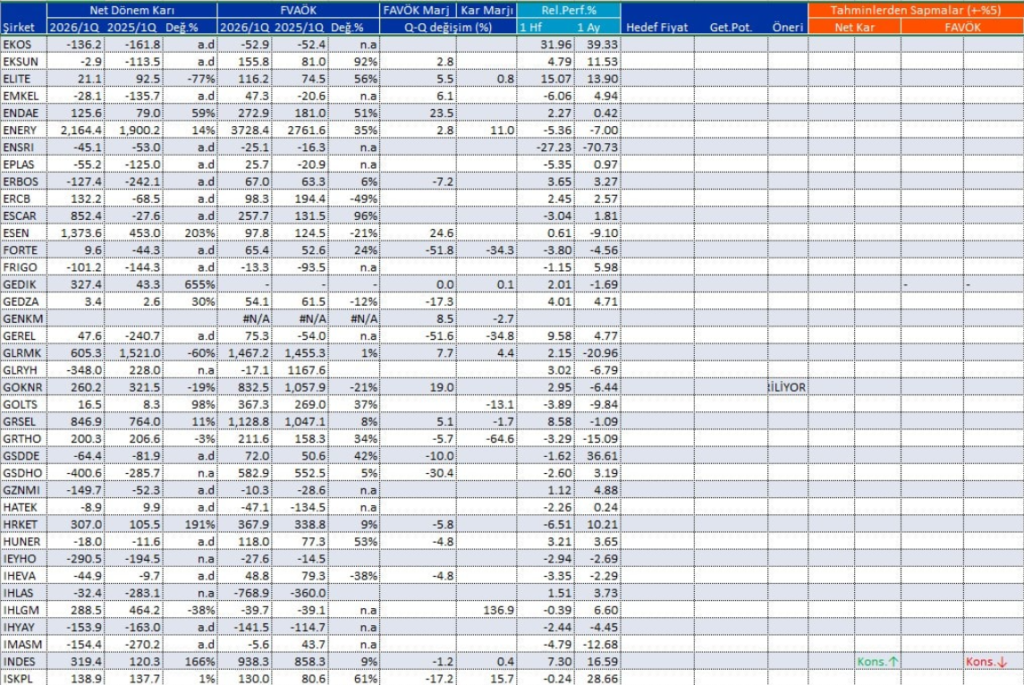Click the EMKEL row label
This screenshot has width=1024, height=685.
[24, 96]
